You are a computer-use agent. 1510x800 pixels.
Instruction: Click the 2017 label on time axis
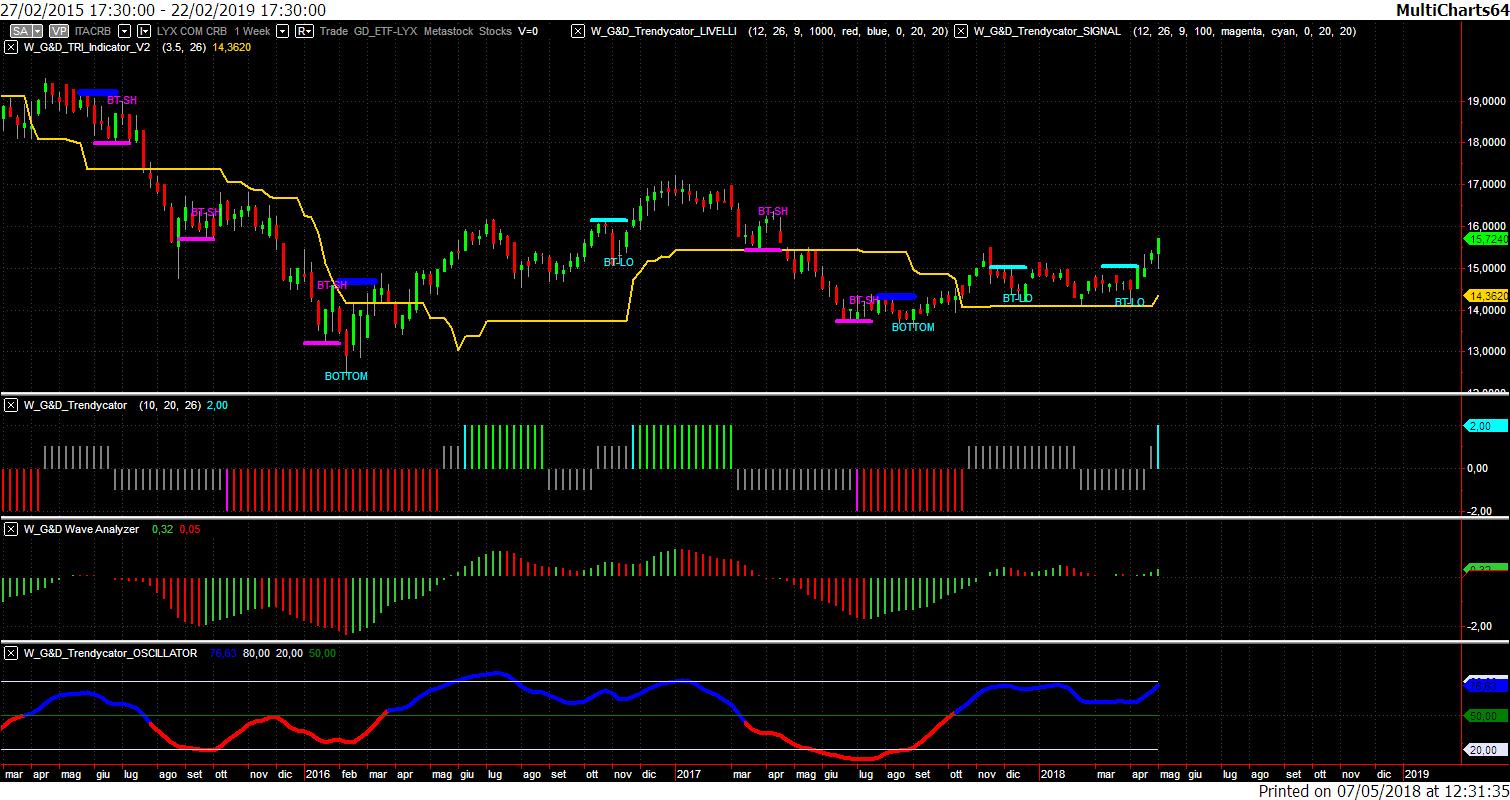point(689,774)
